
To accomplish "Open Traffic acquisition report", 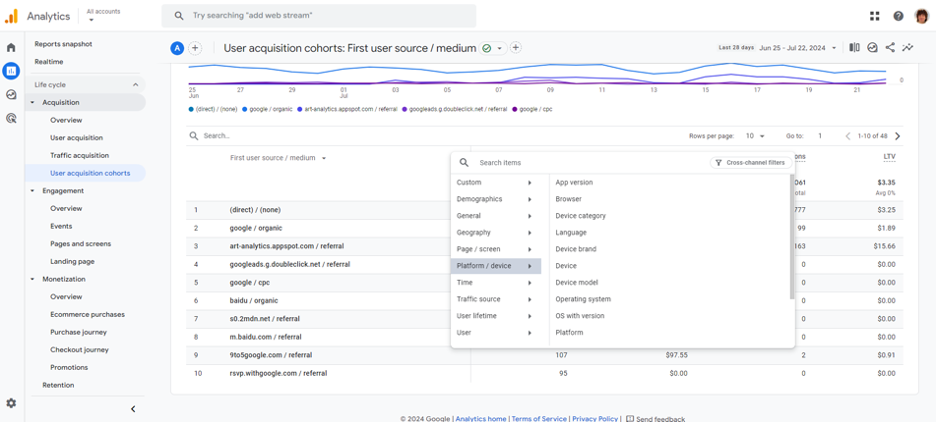I will pos(79,156).
